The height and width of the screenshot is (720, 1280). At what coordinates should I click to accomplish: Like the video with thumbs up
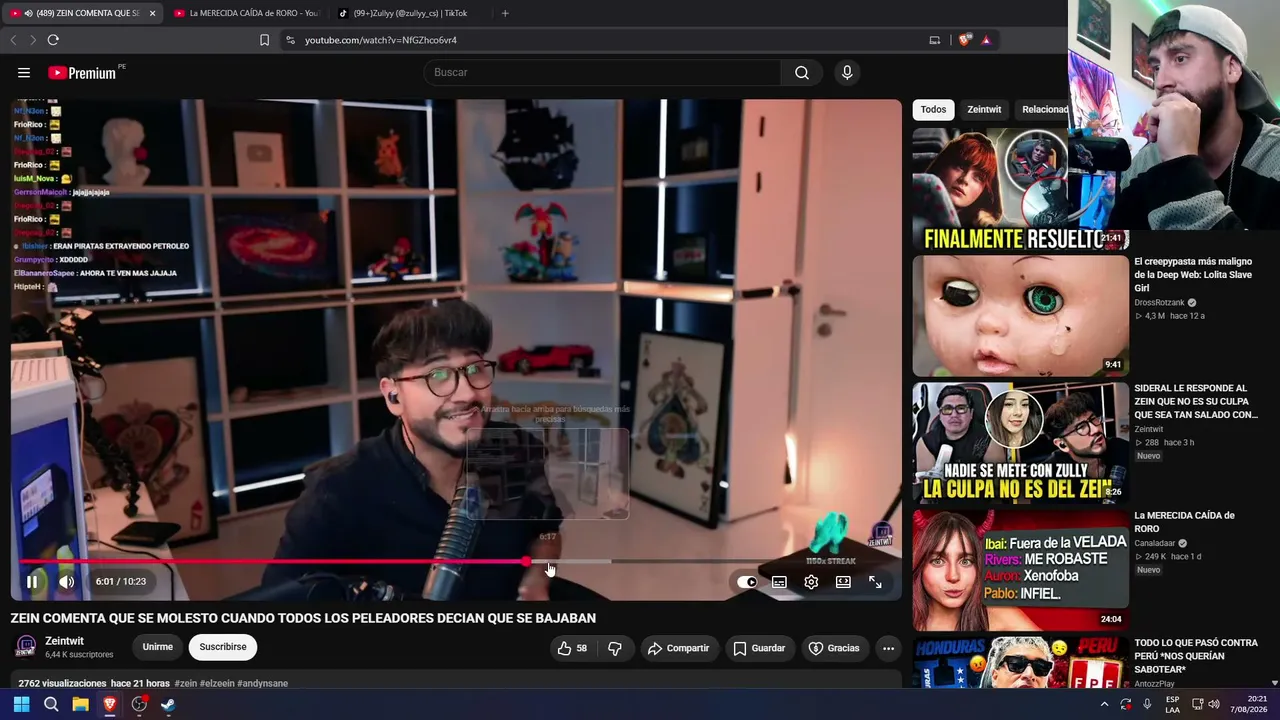click(573, 648)
